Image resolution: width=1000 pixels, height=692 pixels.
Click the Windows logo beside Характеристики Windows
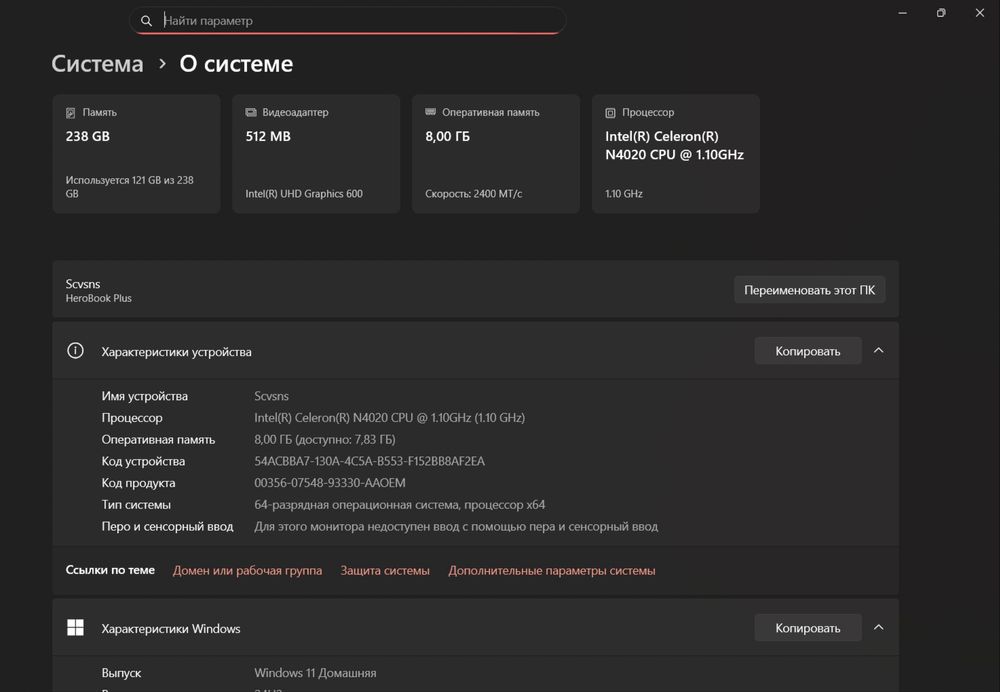[x=75, y=628]
